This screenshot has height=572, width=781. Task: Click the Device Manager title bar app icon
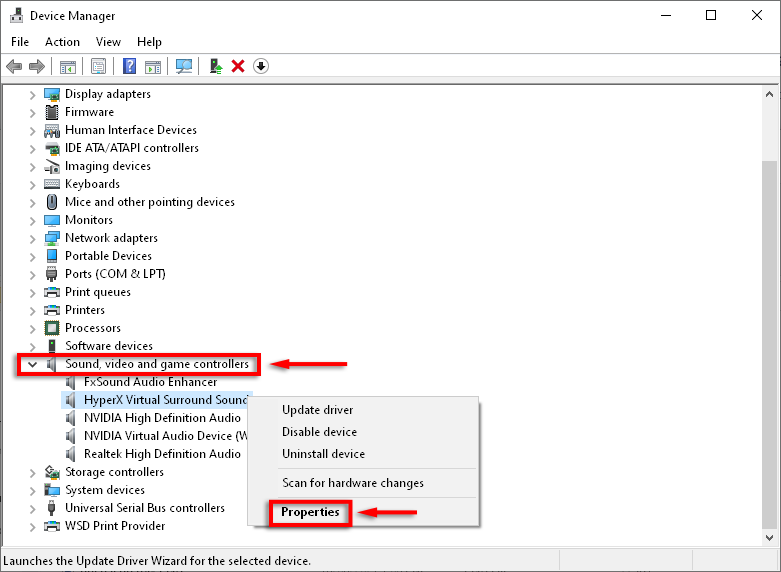[x=16, y=15]
